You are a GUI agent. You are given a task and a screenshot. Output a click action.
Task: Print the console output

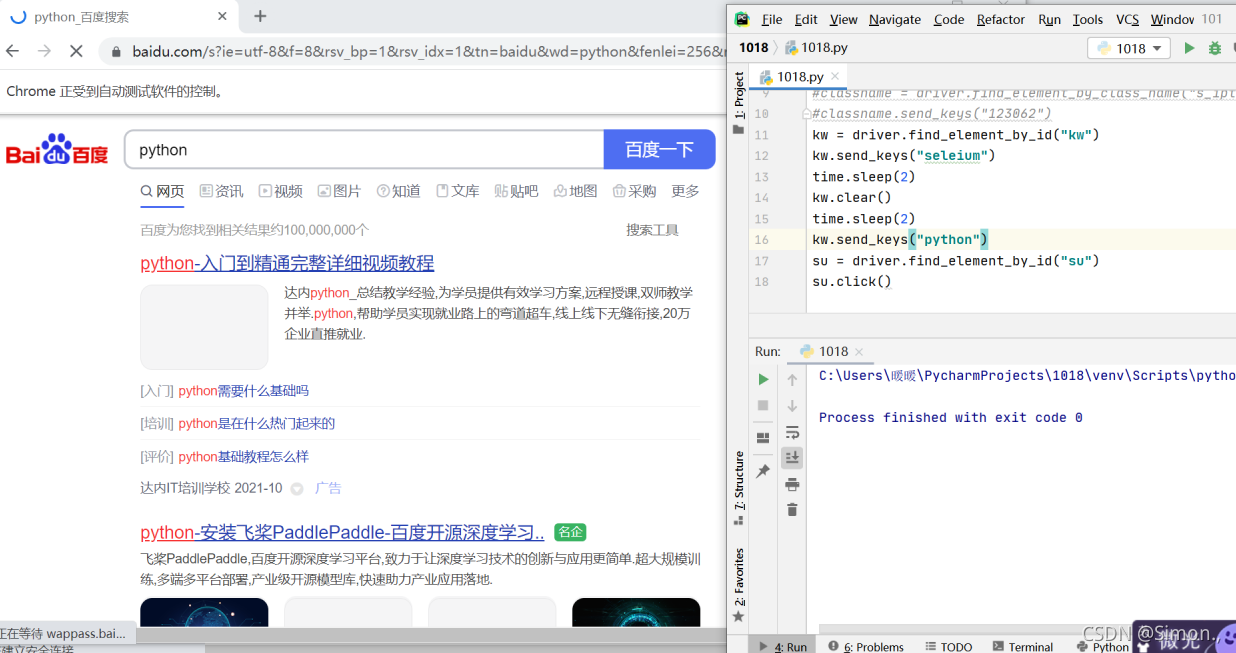(792, 484)
